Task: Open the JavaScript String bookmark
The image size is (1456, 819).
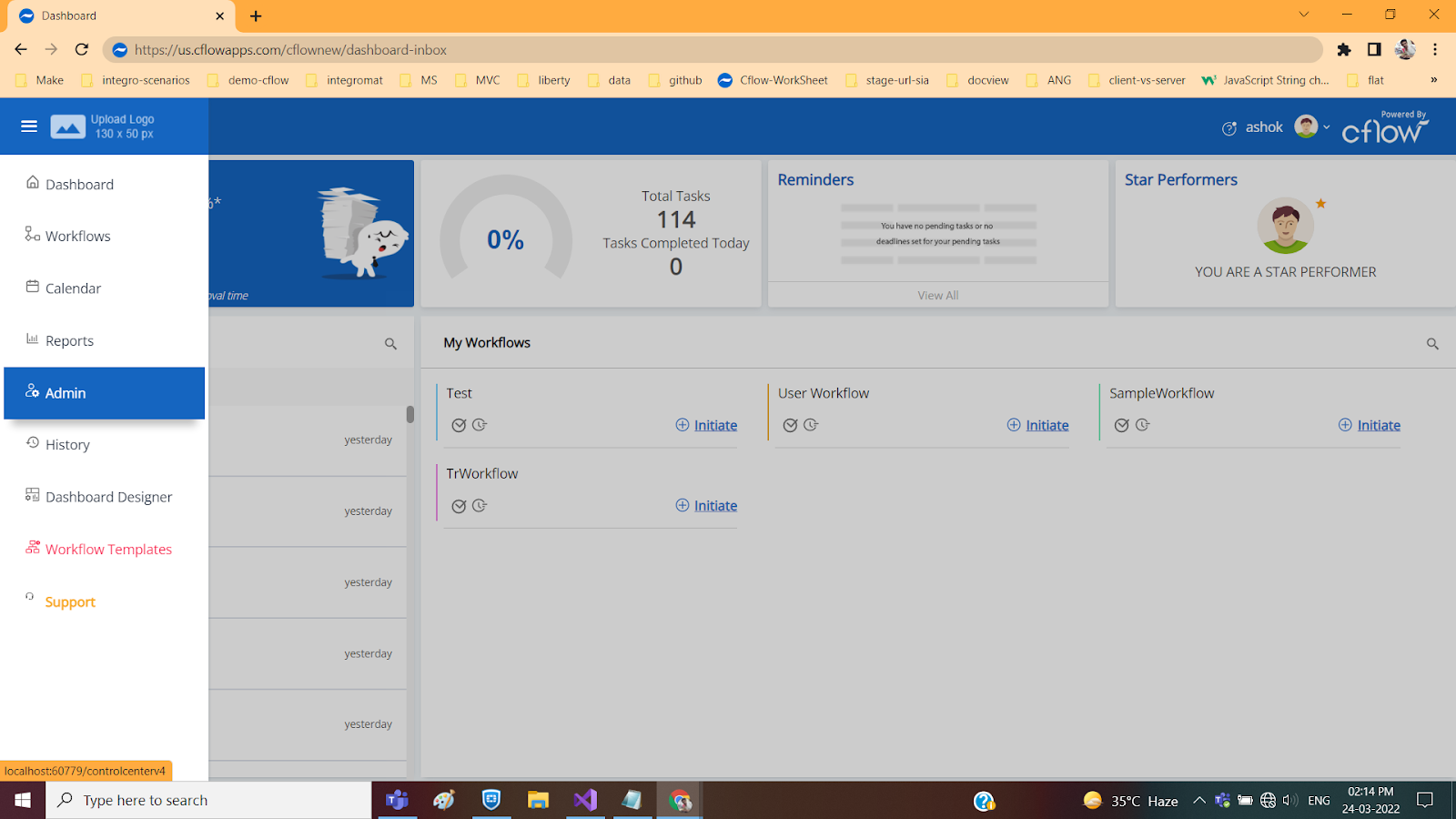Action: [1266, 80]
